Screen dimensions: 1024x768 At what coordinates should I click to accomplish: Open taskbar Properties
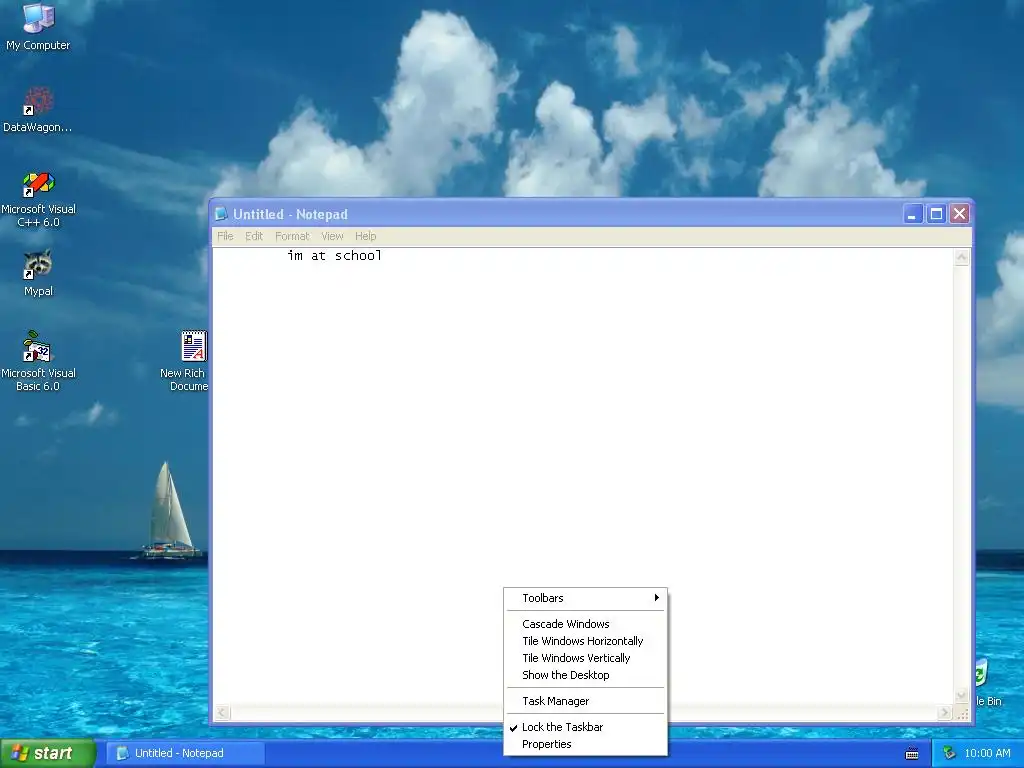585,744
